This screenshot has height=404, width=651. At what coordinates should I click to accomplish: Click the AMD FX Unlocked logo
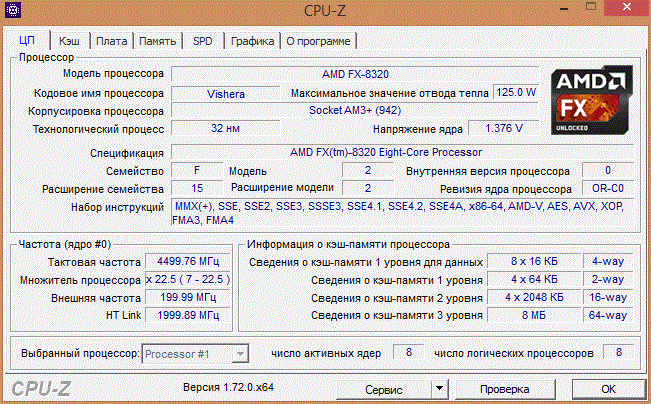tap(592, 100)
